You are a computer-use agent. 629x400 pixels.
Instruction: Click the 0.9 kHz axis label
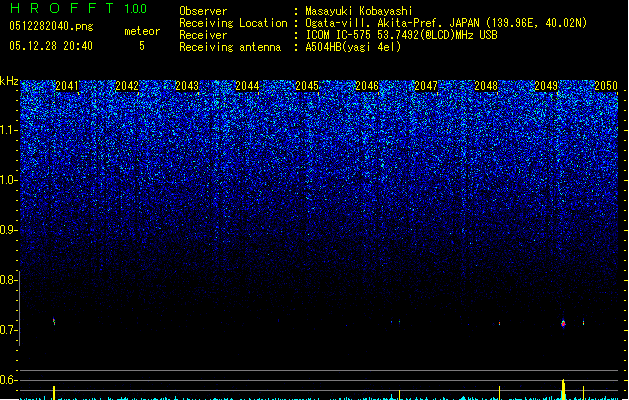9,230
